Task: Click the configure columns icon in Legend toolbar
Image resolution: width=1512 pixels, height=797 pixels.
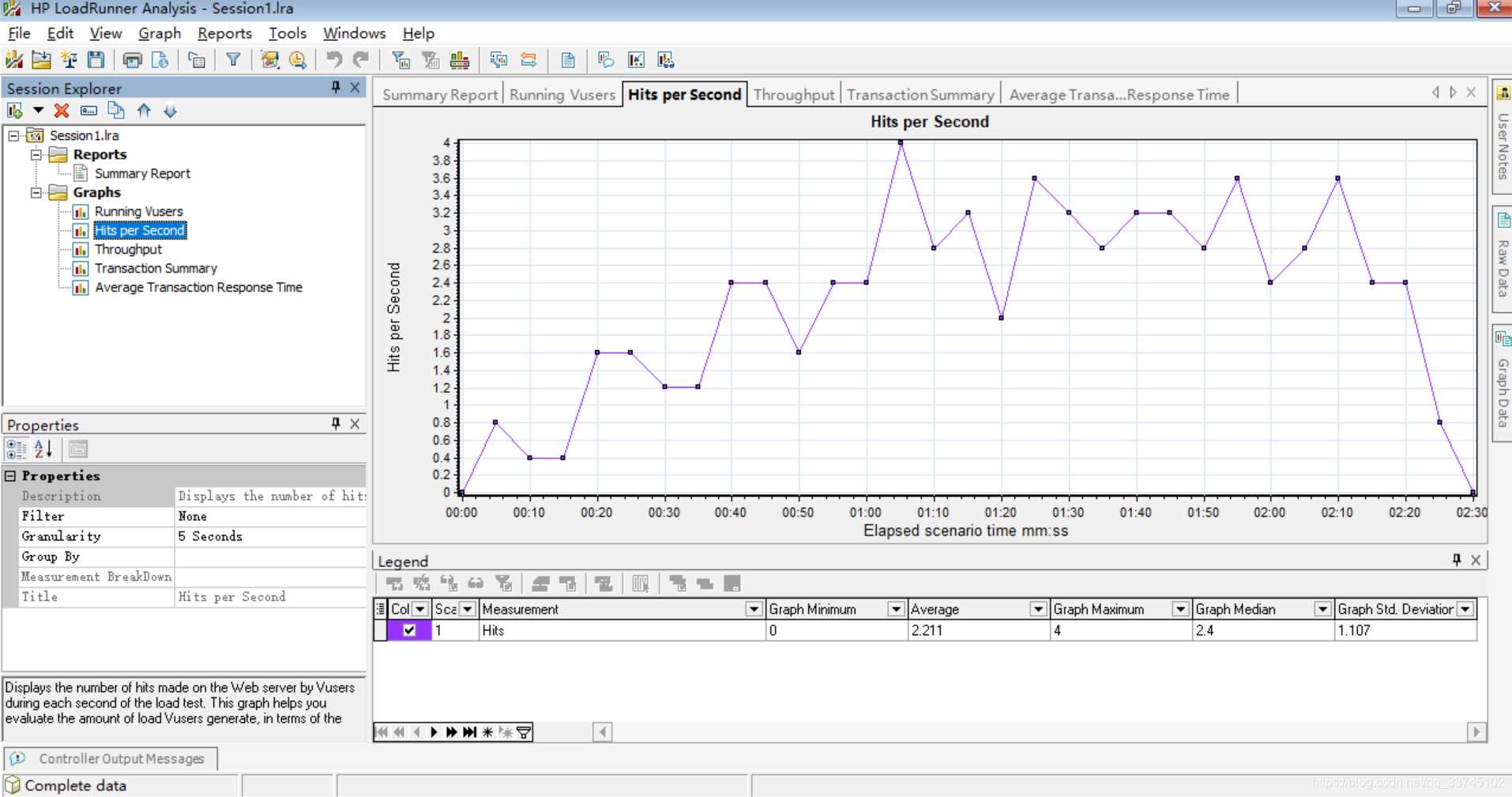Action: 641,584
